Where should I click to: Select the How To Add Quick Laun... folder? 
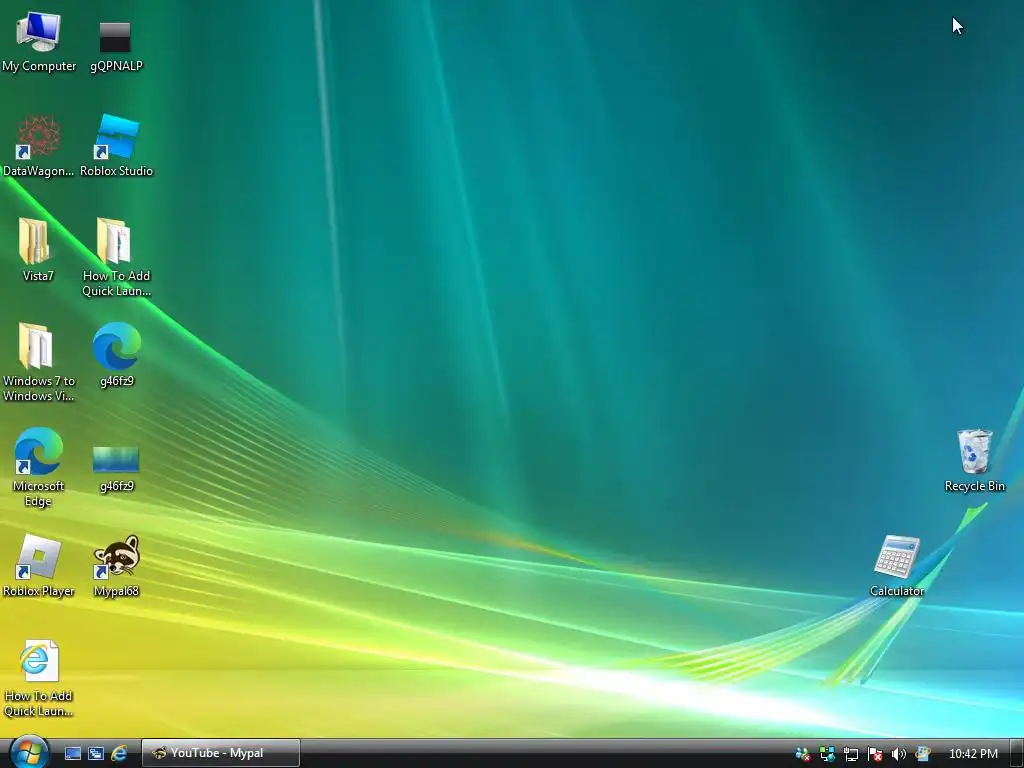coord(116,257)
